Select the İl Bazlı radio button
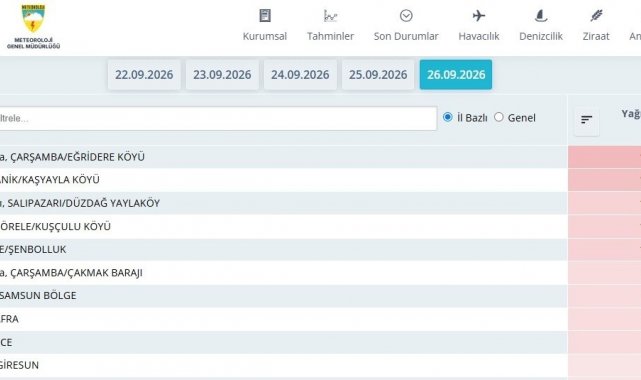Image resolution: width=641 pixels, height=380 pixels. [448, 117]
